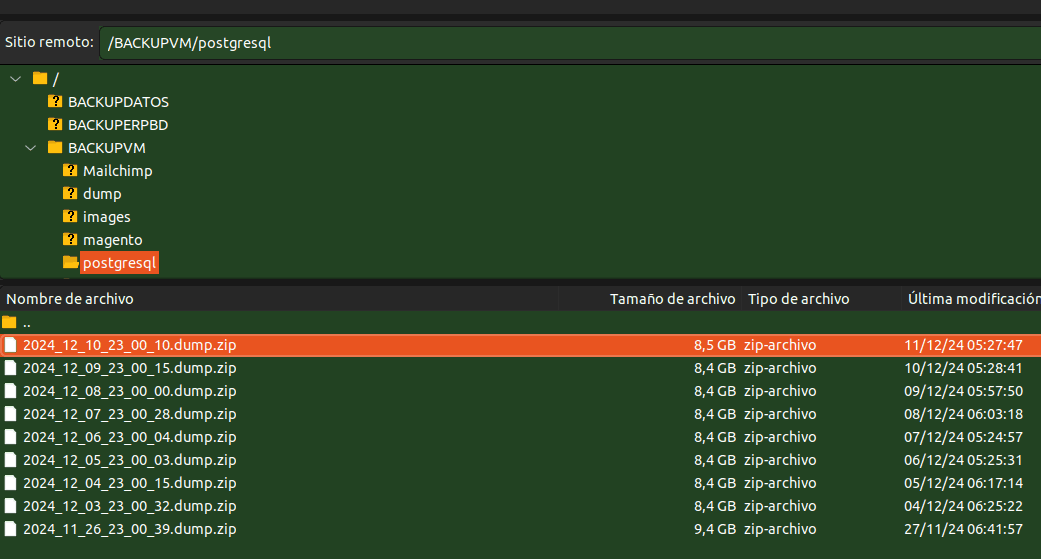The image size is (1041, 559).
Task: Sort by Nombre de archivo column
Action: pos(70,299)
